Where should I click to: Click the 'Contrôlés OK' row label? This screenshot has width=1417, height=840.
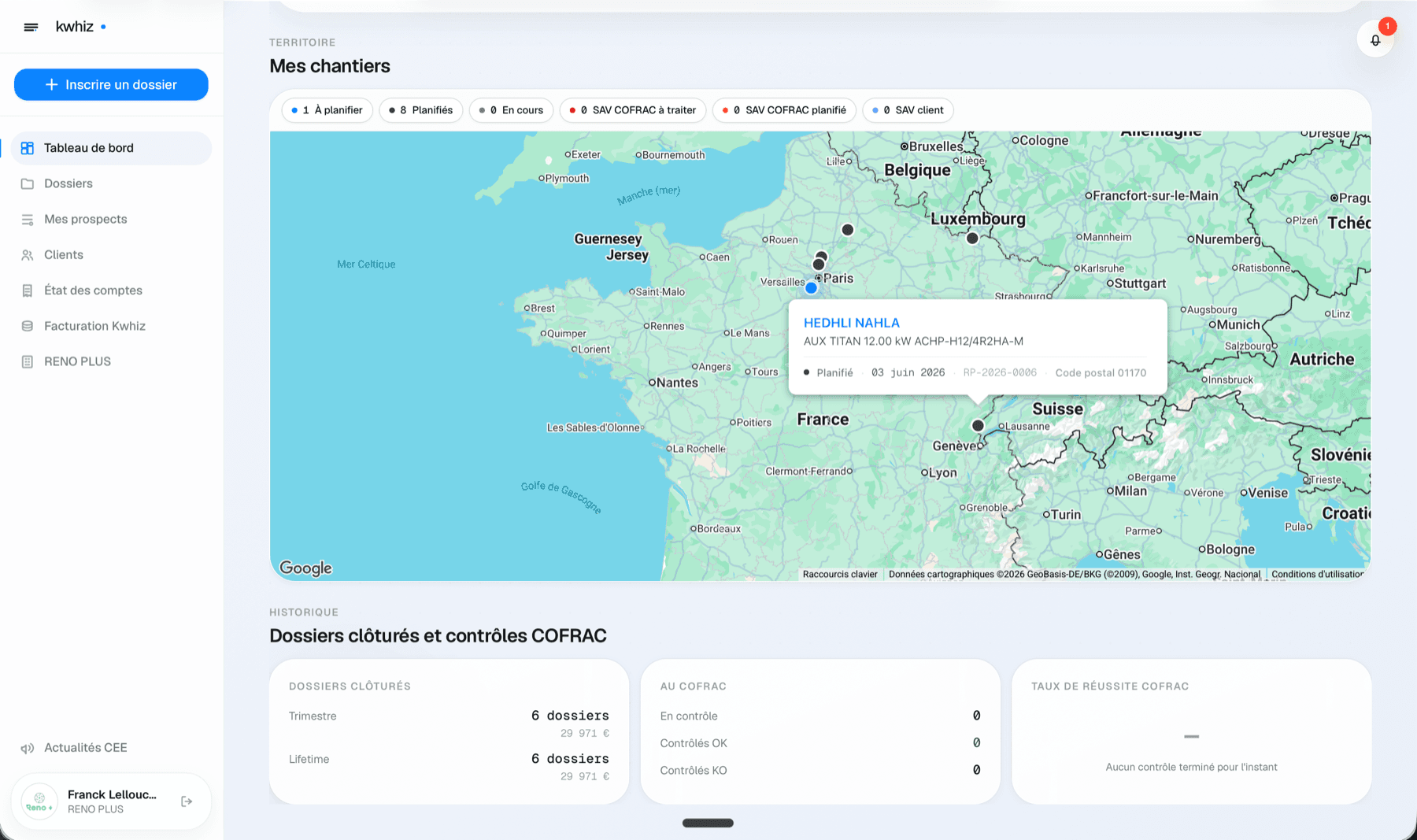tap(694, 743)
